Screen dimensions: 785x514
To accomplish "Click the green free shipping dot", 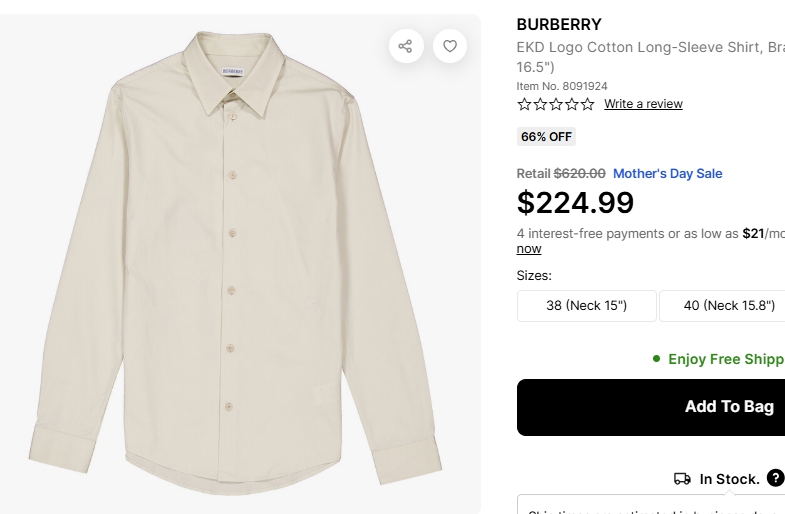I will 656,358.
